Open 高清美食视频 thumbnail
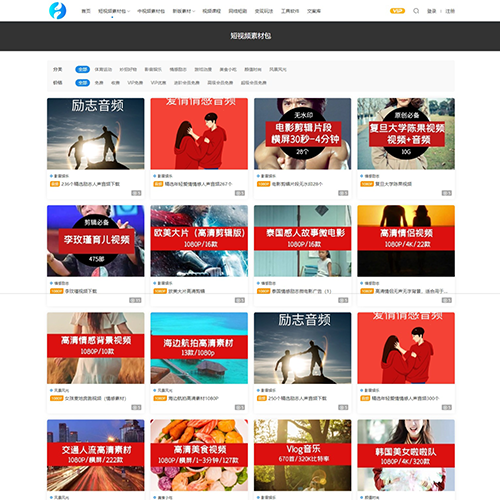This screenshot has width=500, height=500. pos(199,455)
